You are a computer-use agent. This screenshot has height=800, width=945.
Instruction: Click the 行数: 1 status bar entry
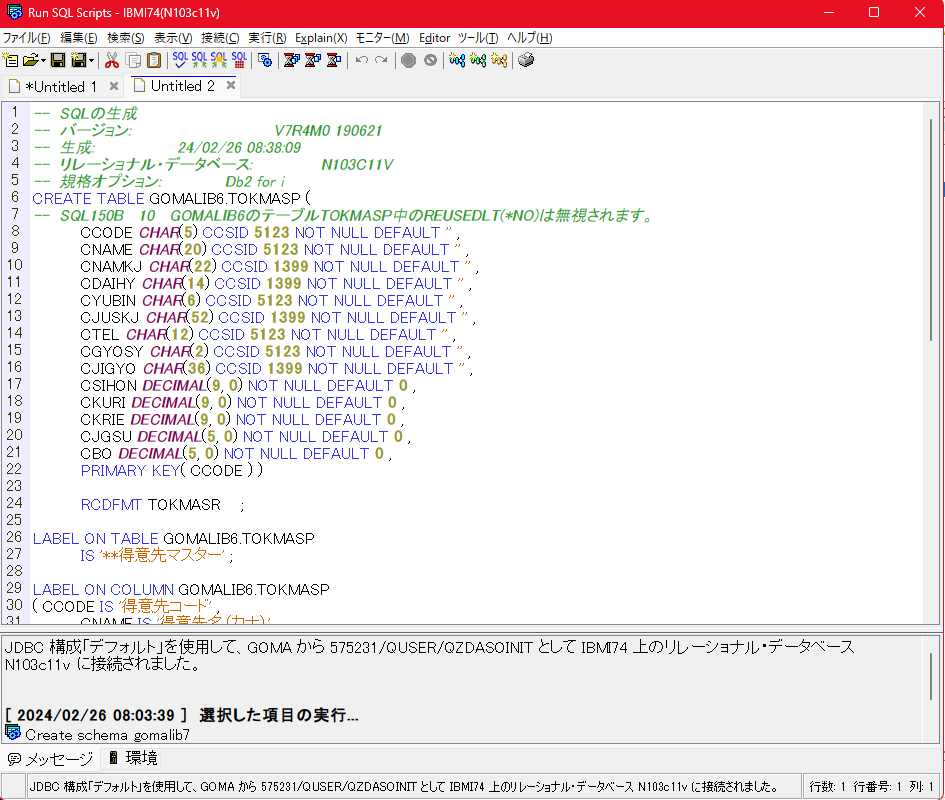click(827, 787)
